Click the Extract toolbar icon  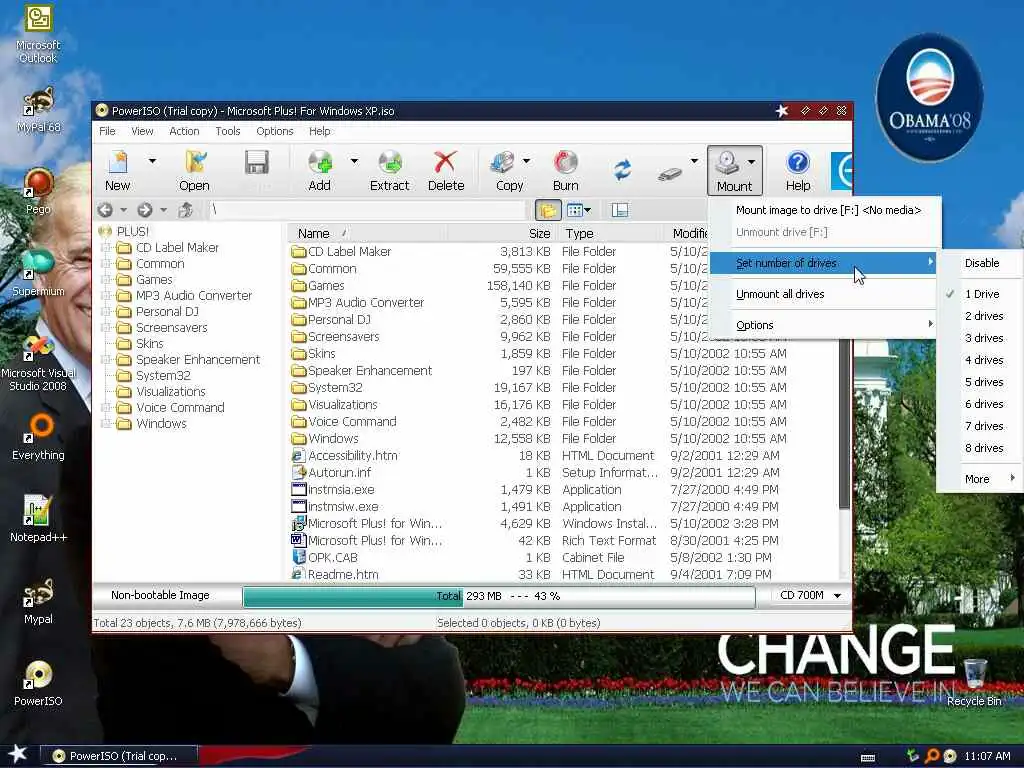tap(390, 170)
